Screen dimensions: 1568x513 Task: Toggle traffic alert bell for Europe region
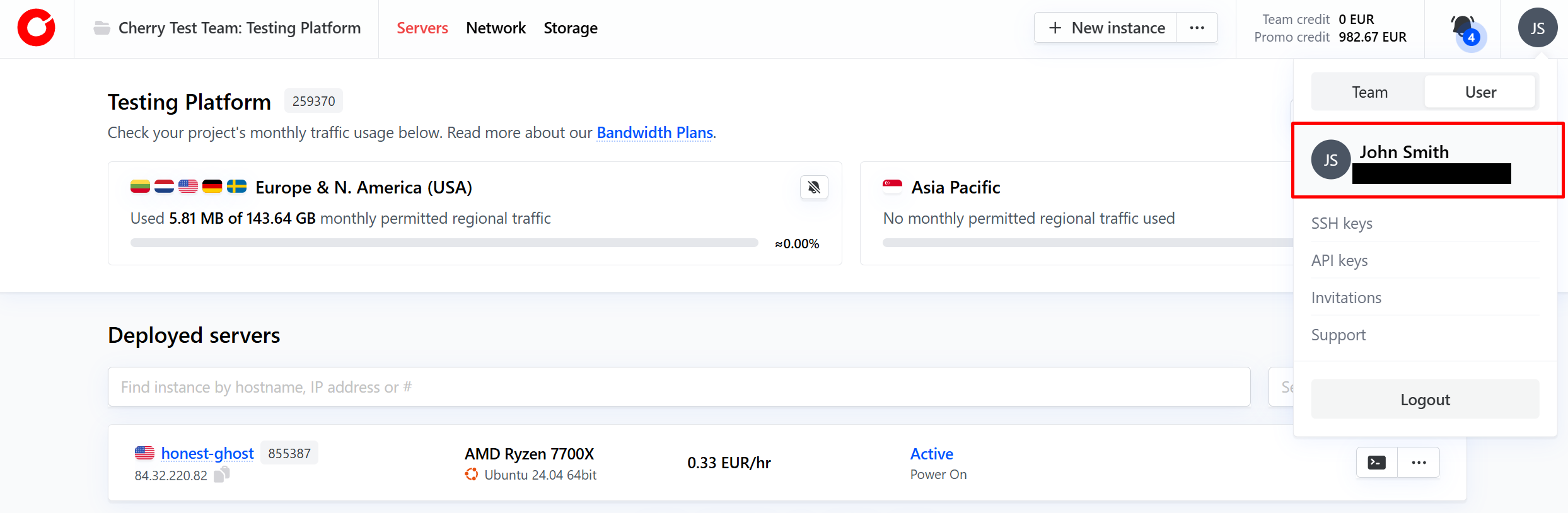click(814, 187)
